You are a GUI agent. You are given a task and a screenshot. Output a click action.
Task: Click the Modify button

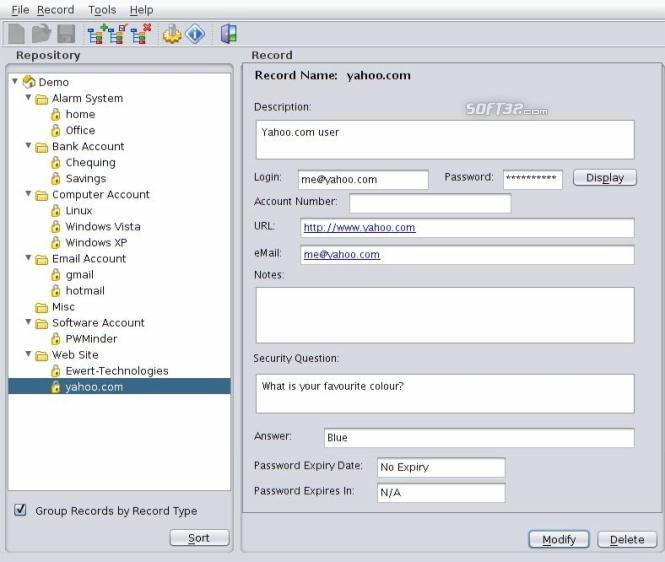pyautogui.click(x=559, y=540)
